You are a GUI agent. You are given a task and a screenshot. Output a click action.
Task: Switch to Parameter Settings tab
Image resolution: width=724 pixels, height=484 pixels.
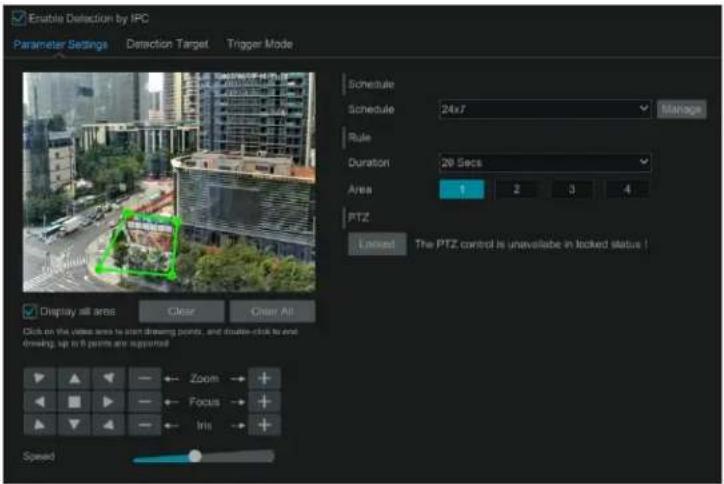pyautogui.click(x=60, y=44)
